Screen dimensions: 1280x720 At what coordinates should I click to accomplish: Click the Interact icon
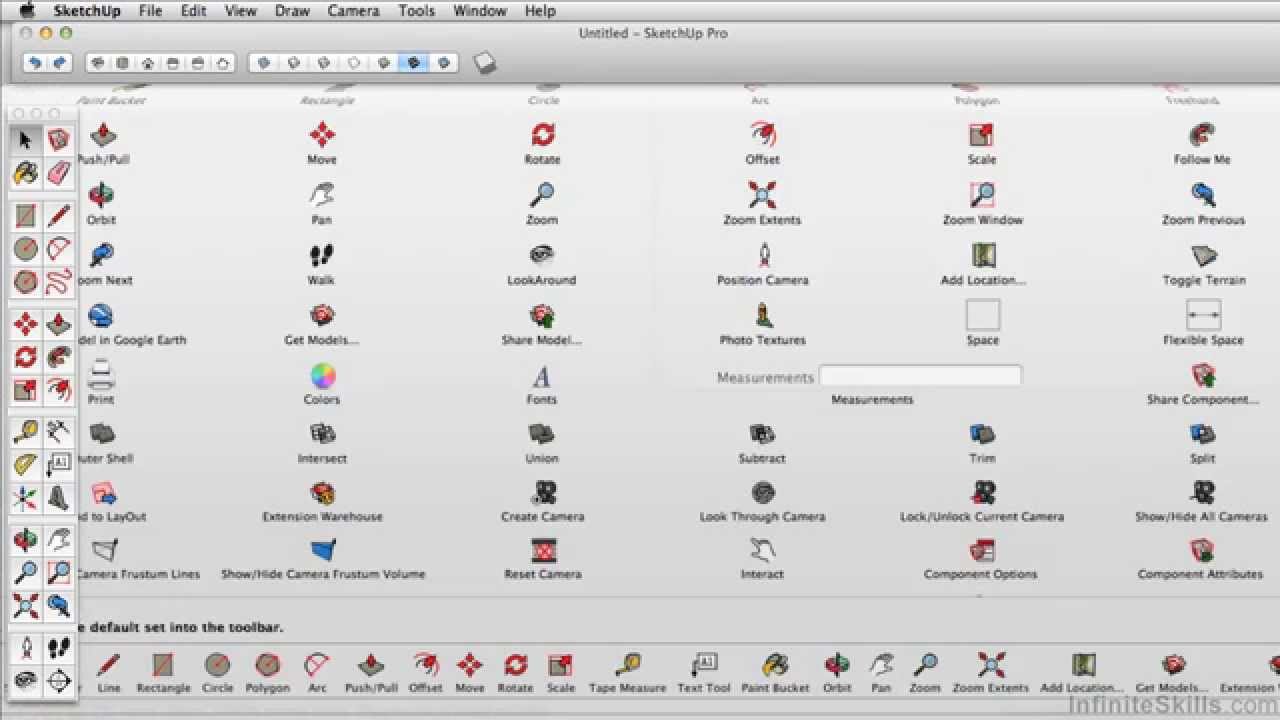click(x=763, y=550)
